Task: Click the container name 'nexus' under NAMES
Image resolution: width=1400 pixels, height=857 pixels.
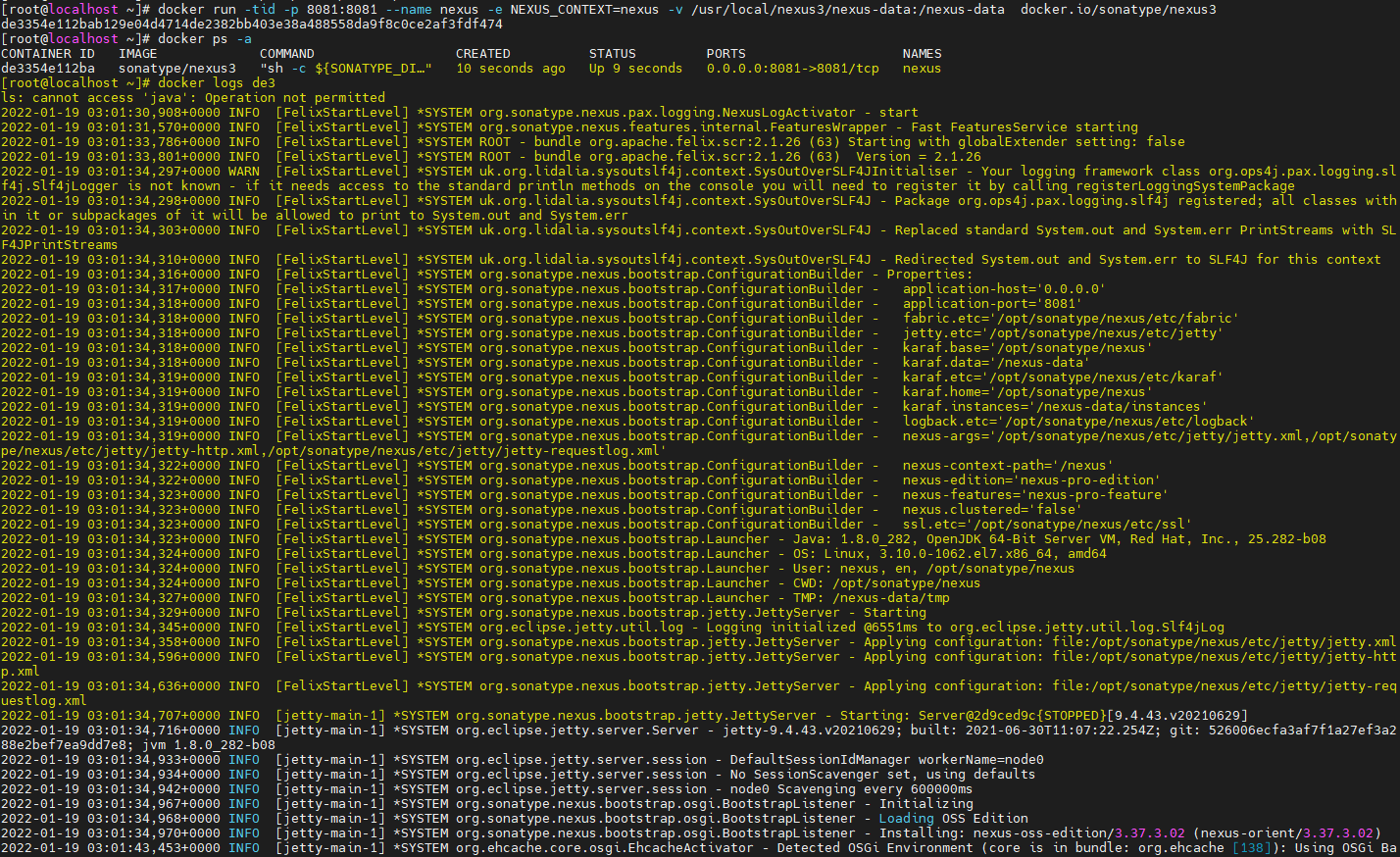Action: click(x=923, y=68)
